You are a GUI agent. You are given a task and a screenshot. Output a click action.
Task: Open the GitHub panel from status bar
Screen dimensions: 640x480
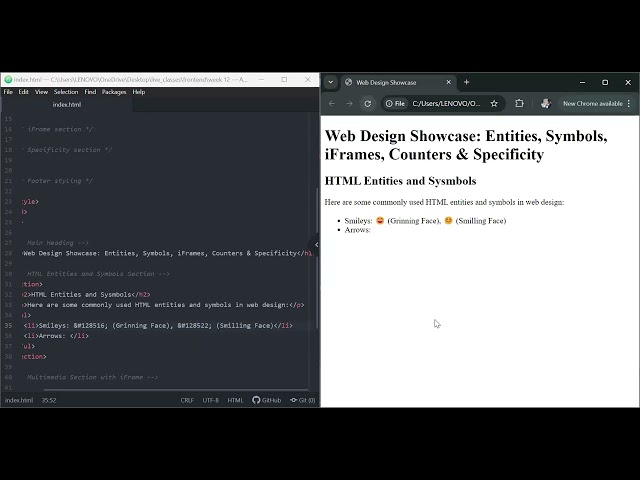[267, 400]
